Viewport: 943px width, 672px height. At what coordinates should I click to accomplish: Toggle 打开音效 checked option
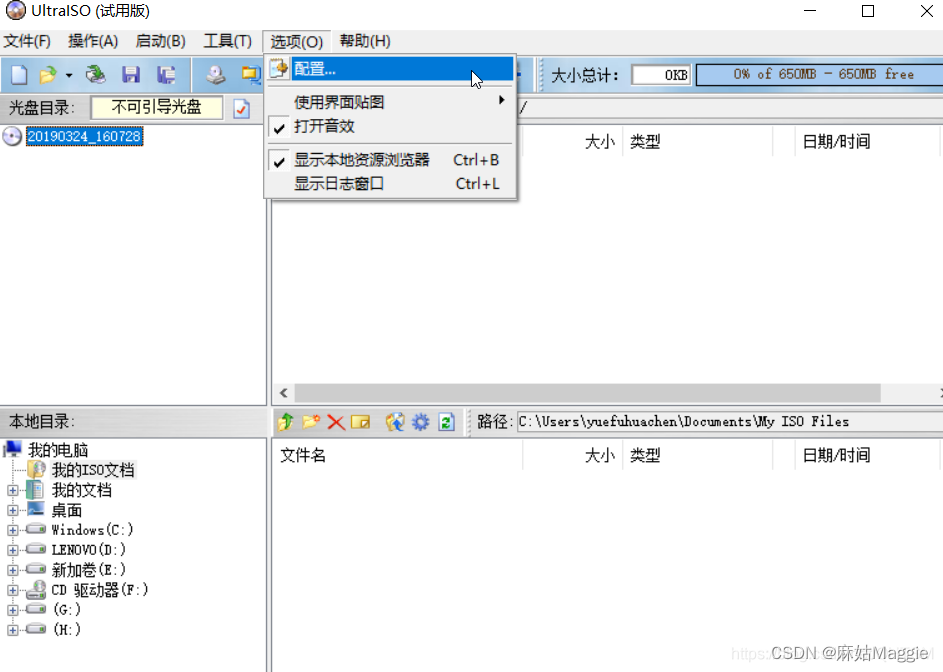[390, 126]
